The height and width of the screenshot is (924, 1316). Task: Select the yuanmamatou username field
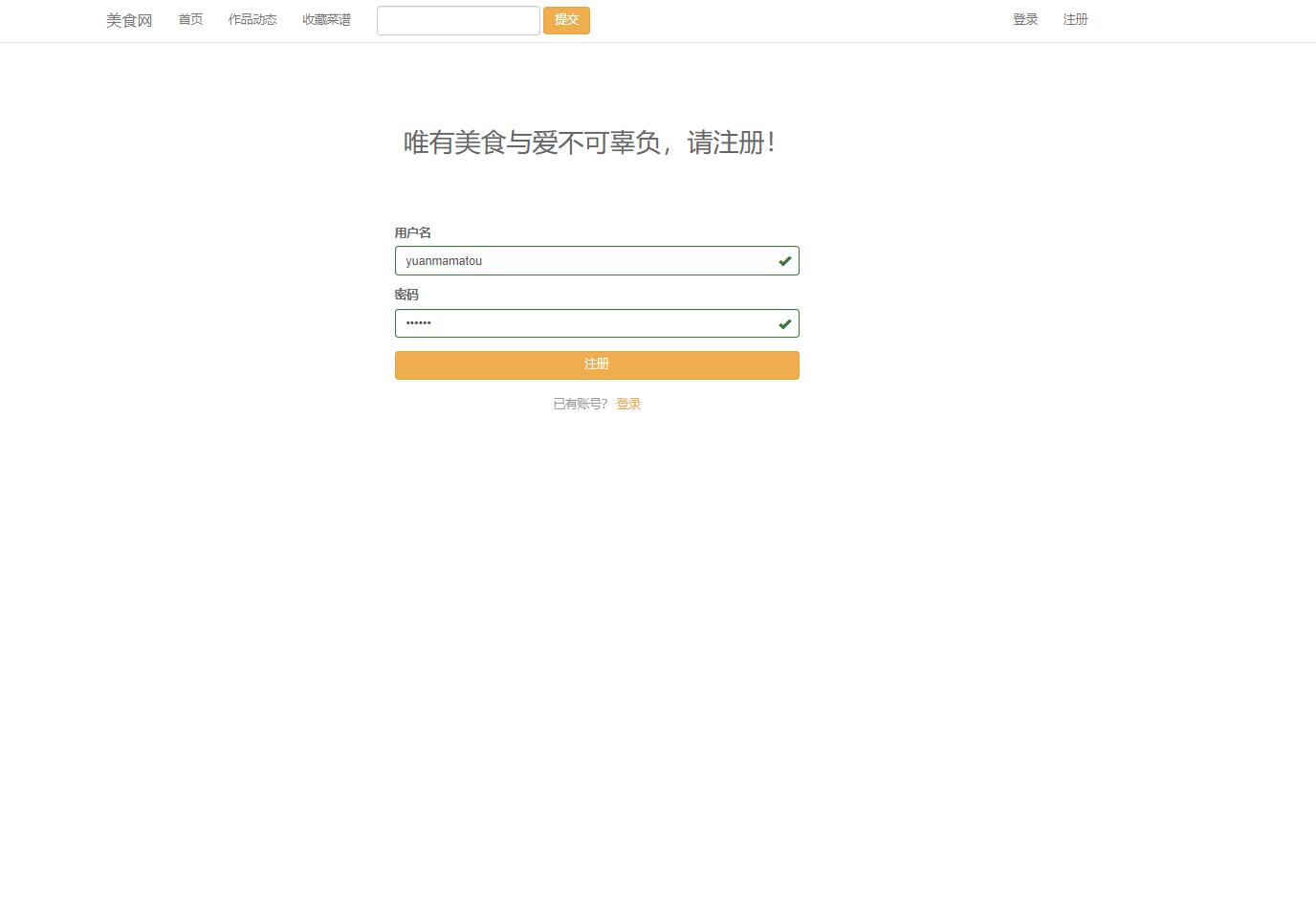coord(574,260)
